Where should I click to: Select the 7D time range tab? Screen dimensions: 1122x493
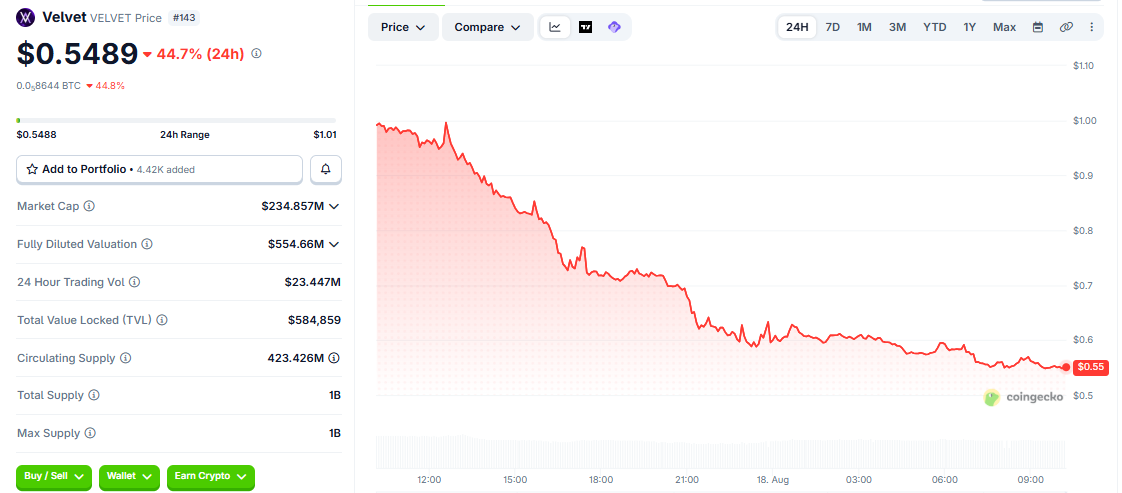[x=833, y=27]
